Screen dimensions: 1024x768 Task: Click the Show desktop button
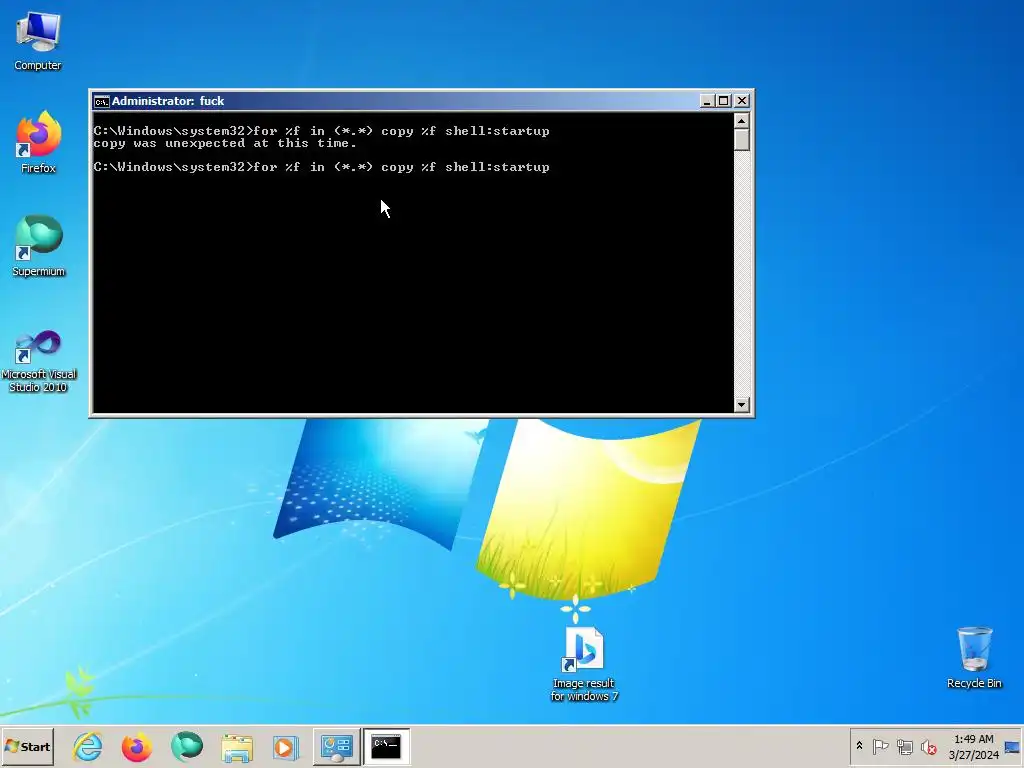[x=1013, y=746]
